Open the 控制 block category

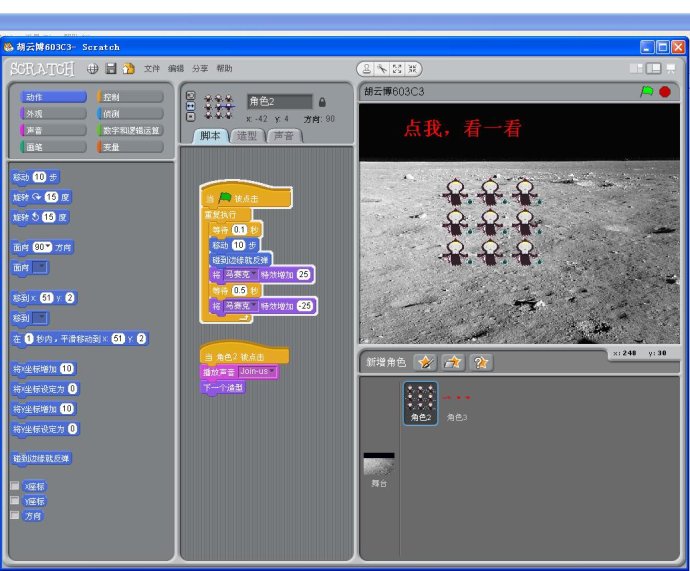click(130, 97)
